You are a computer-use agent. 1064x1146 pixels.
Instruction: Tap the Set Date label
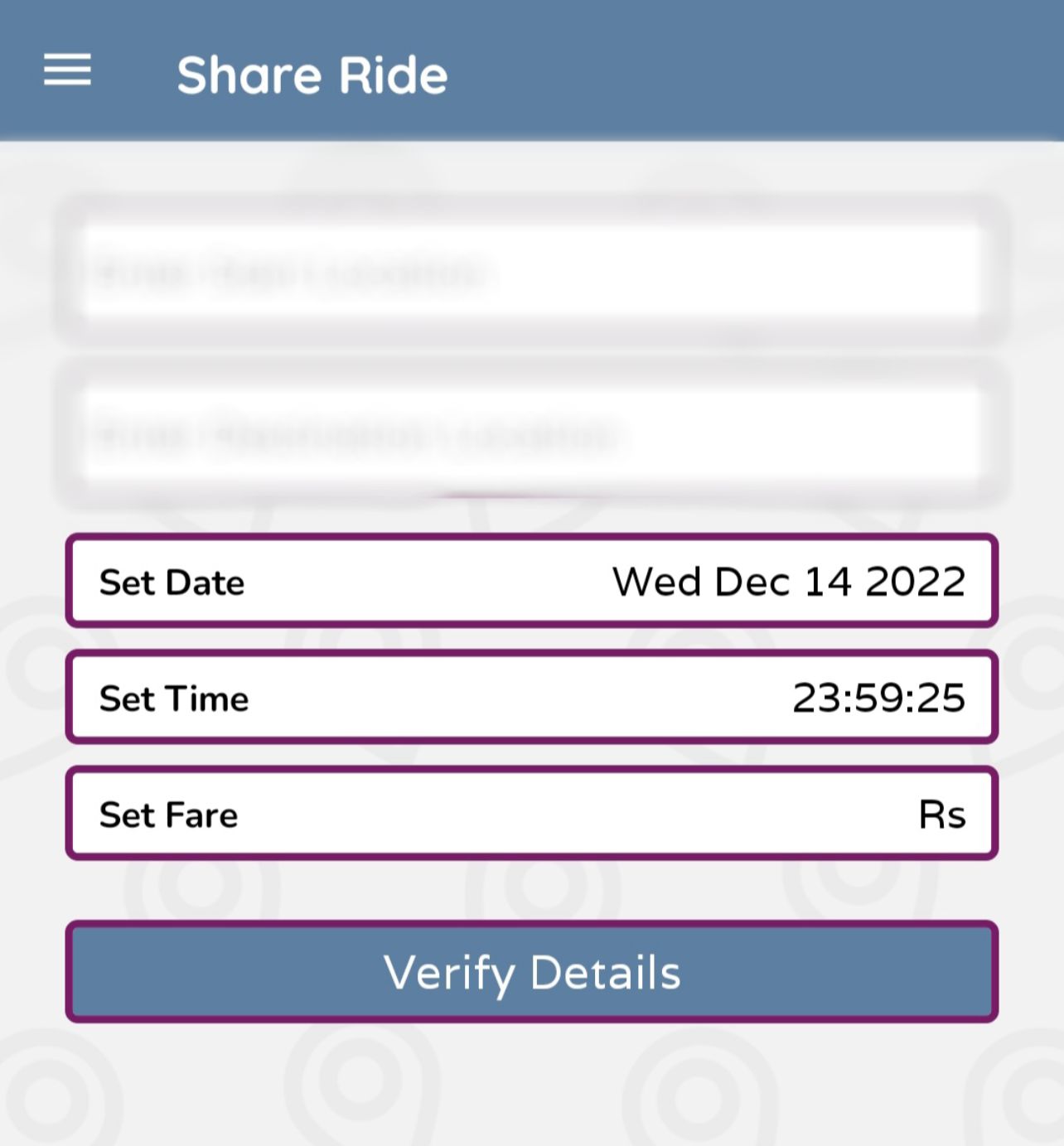[x=172, y=583]
